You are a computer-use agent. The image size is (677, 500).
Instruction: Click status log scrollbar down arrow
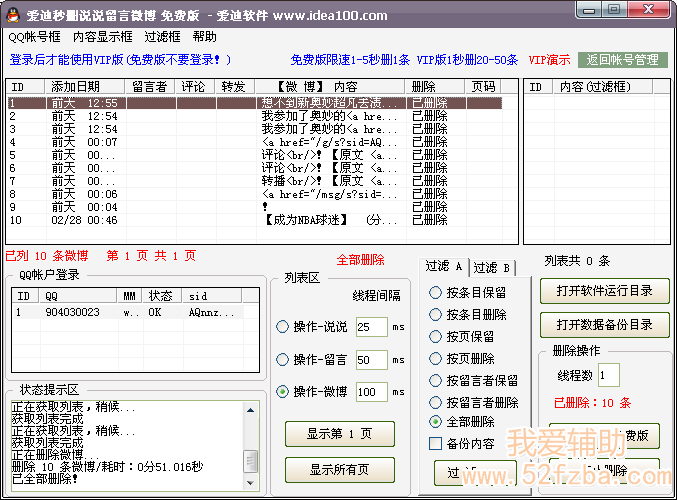(250, 483)
